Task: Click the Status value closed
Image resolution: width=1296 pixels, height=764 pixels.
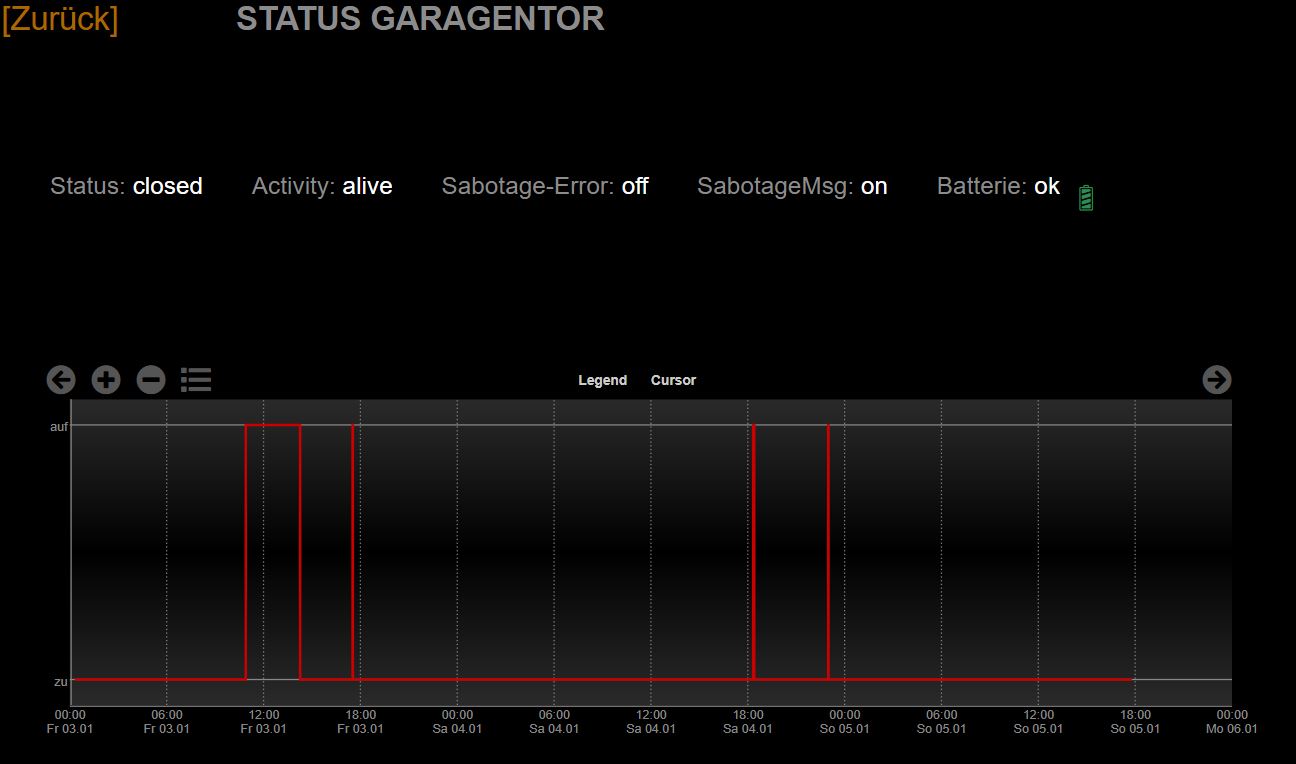Action: point(168,187)
